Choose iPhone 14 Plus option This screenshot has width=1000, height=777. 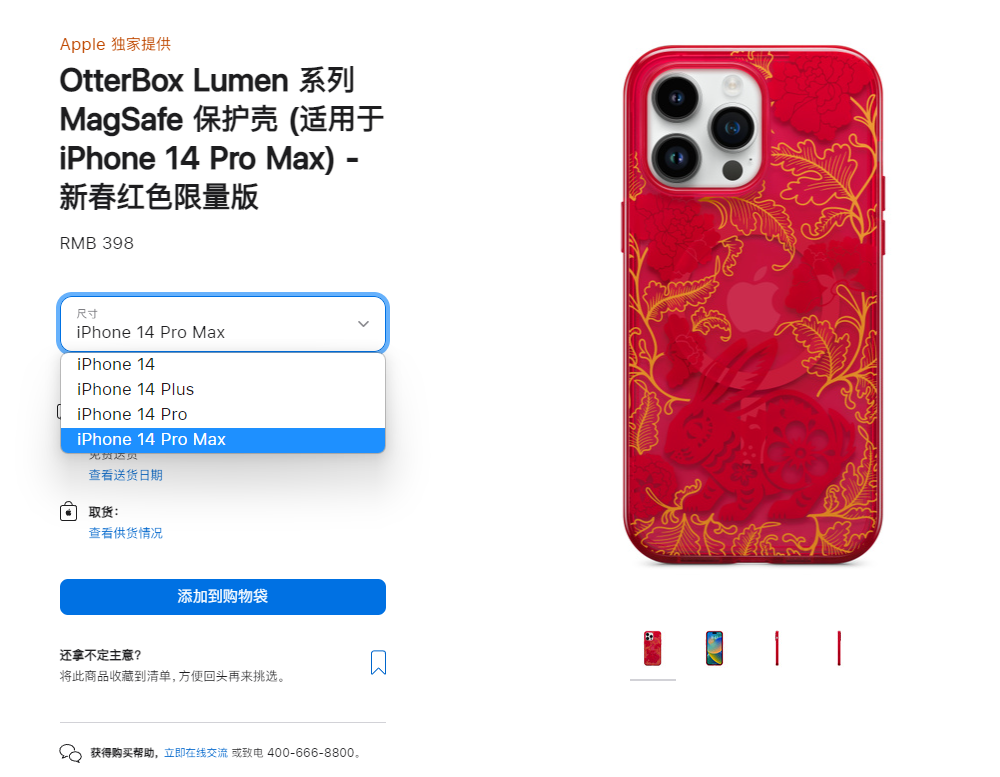tap(223, 389)
